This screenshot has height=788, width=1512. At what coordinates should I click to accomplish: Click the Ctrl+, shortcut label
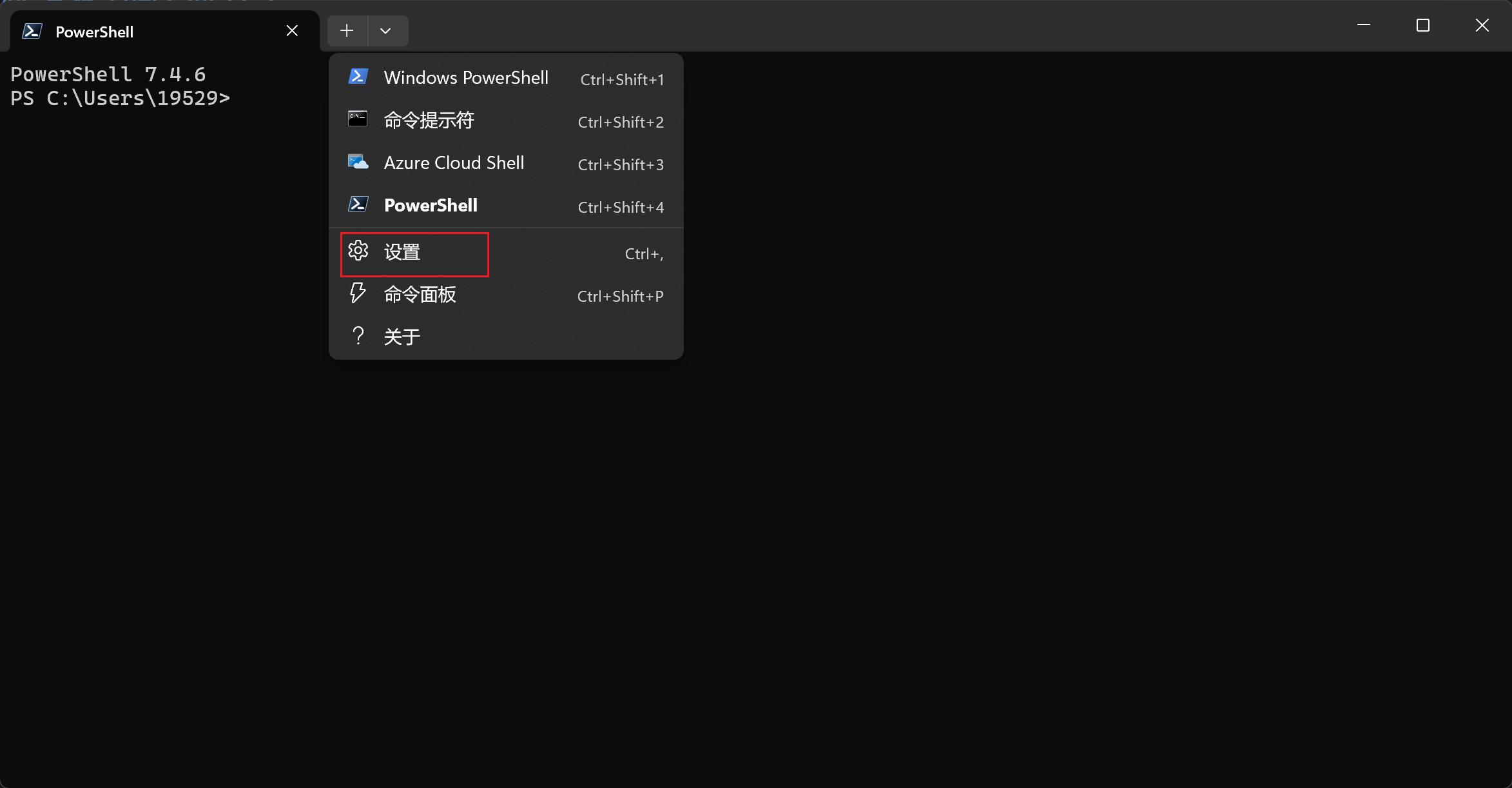(x=644, y=254)
